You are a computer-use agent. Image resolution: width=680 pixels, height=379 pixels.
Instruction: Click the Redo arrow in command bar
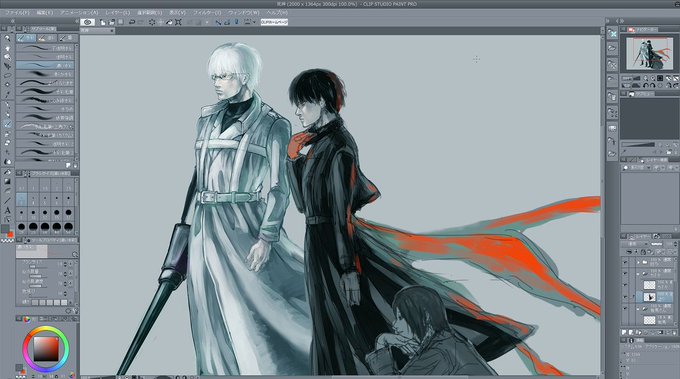(x=141, y=22)
